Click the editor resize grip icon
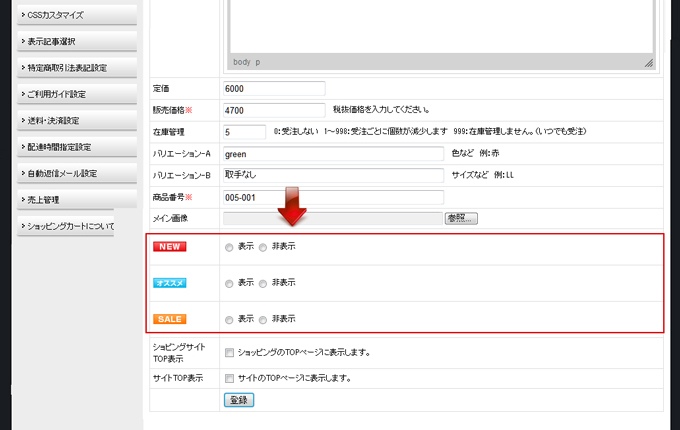680x430 pixels. pos(648,62)
